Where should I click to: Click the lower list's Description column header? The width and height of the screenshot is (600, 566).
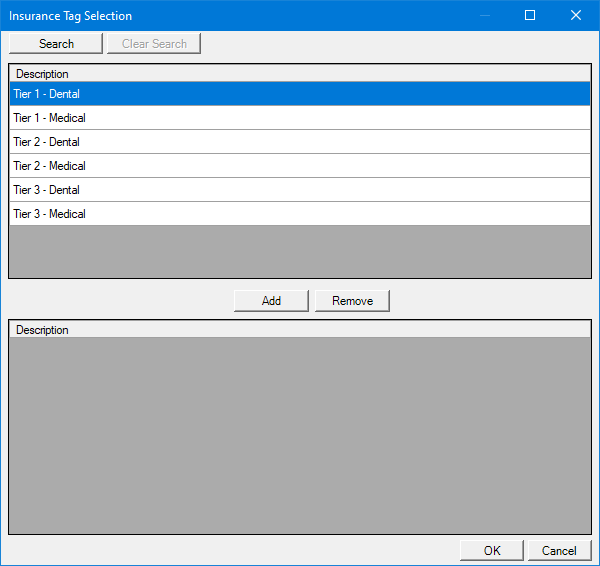tap(42, 330)
